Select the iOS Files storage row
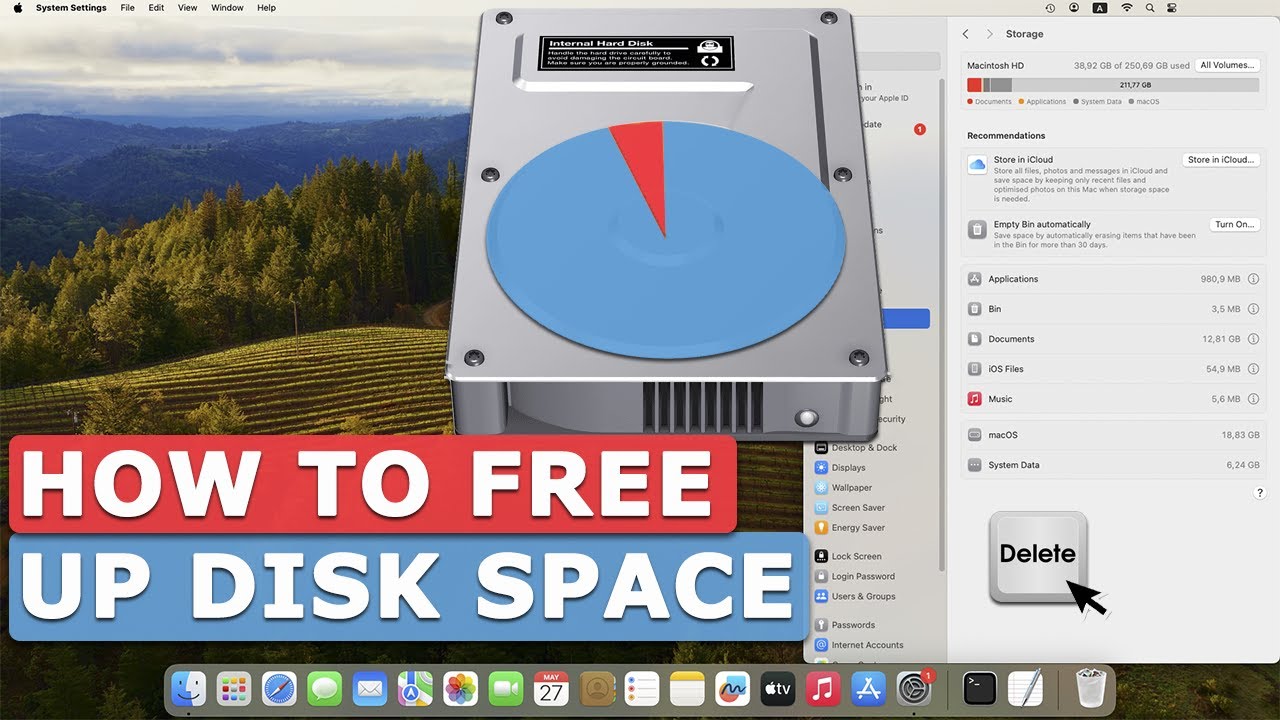Viewport: 1280px width, 720px height. coord(1113,370)
